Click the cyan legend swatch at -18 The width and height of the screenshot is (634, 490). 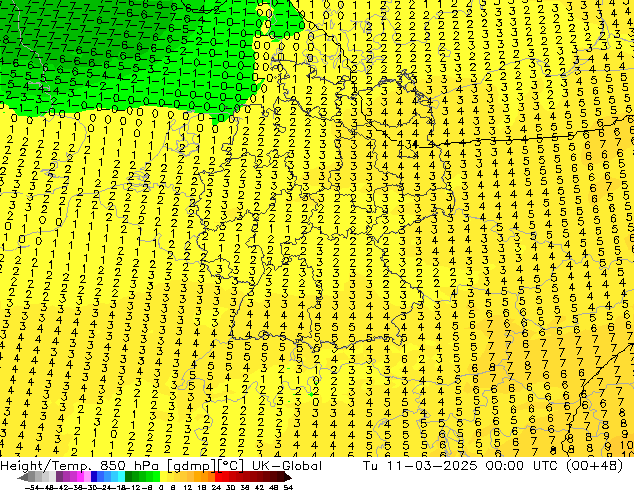click(122, 477)
